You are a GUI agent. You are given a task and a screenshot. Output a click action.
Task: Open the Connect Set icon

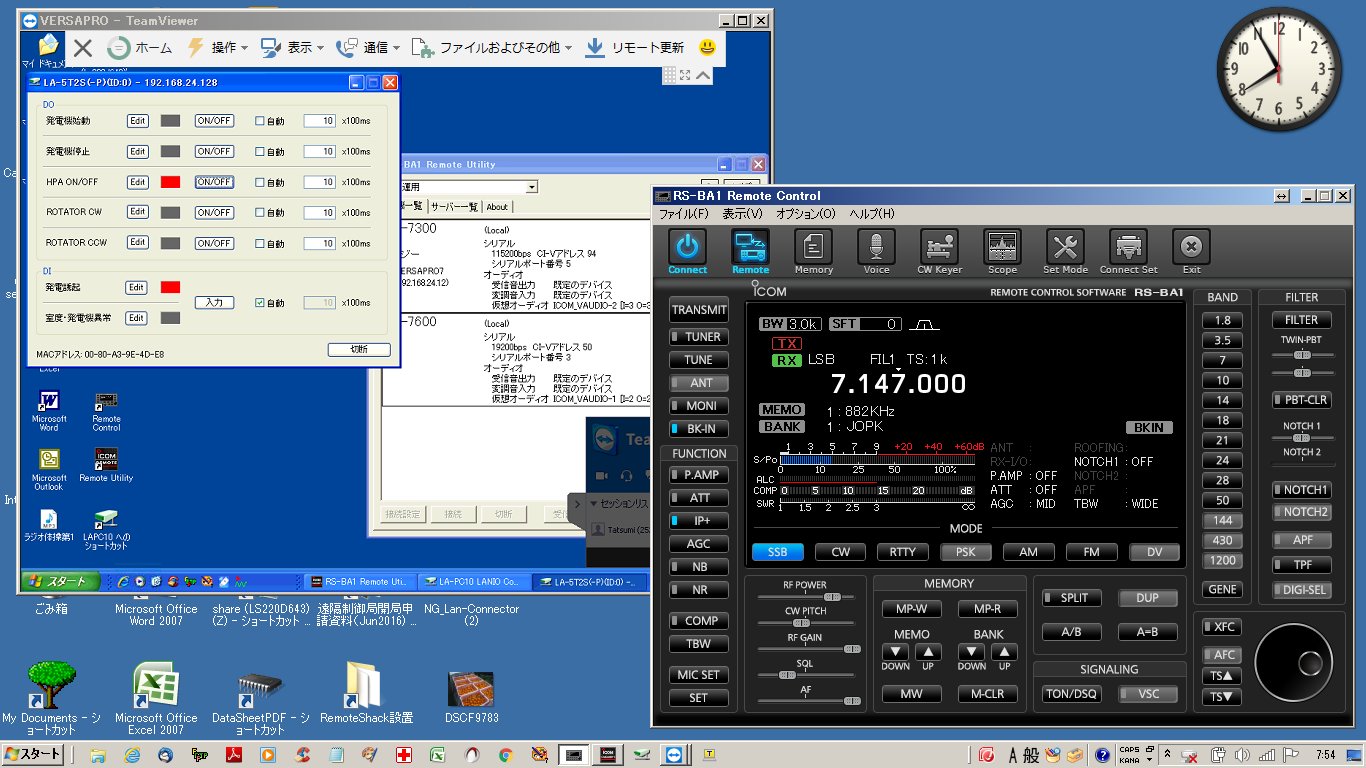pyautogui.click(x=1128, y=247)
